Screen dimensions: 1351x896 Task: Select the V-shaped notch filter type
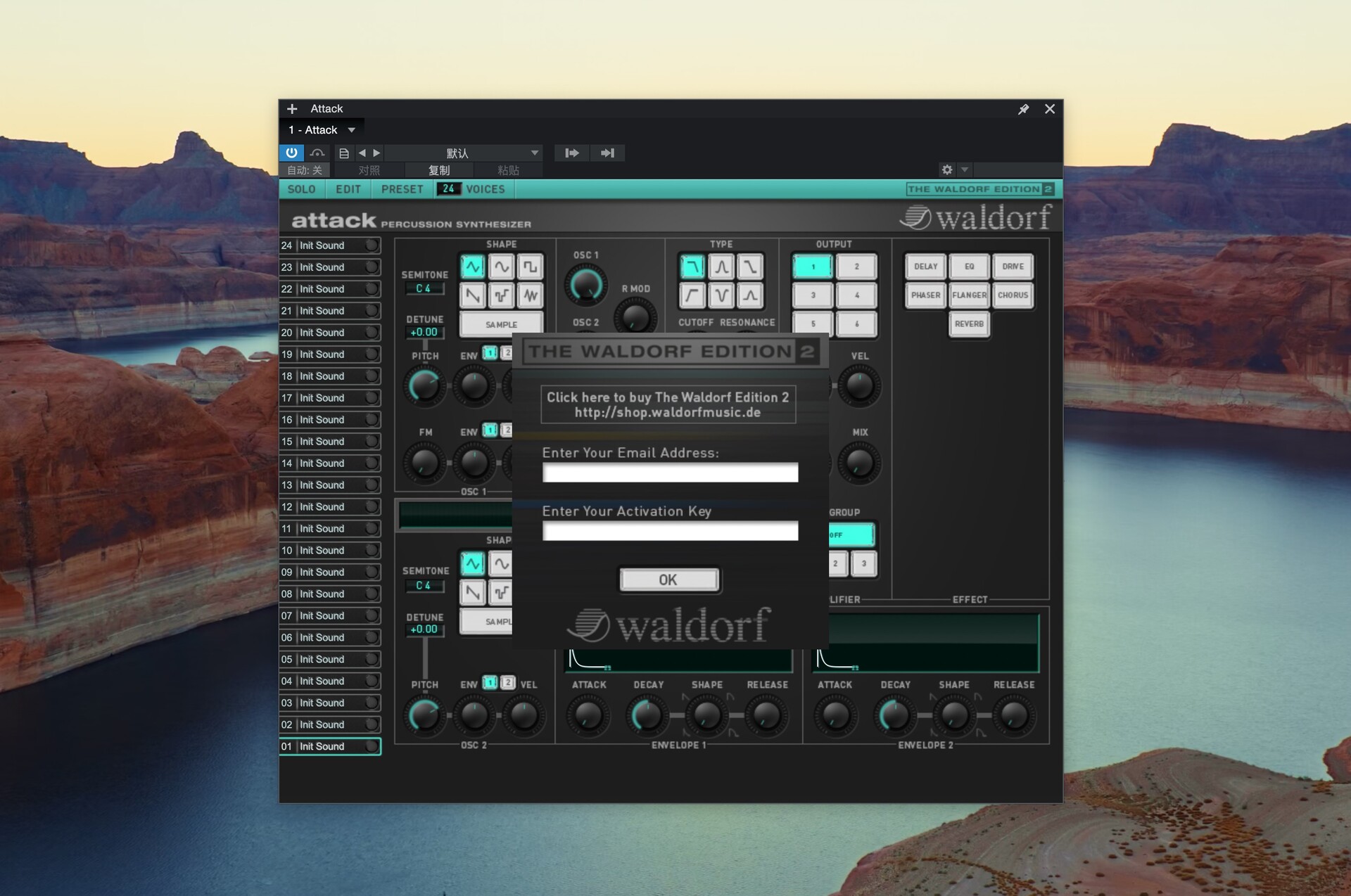(x=721, y=295)
